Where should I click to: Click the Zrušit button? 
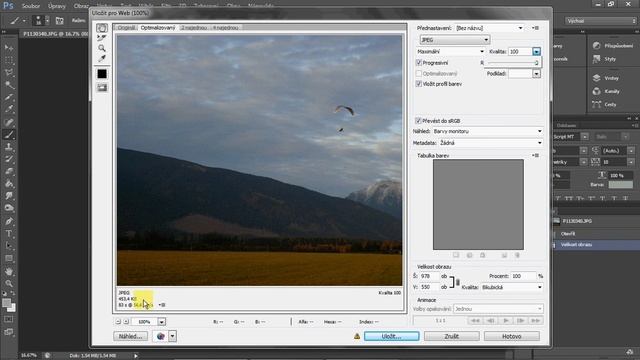451,336
